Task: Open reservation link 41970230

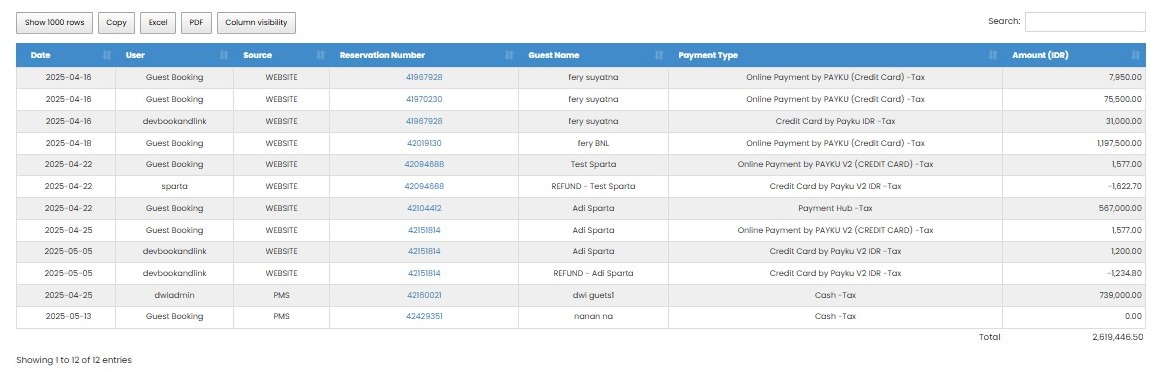Action: tap(424, 99)
